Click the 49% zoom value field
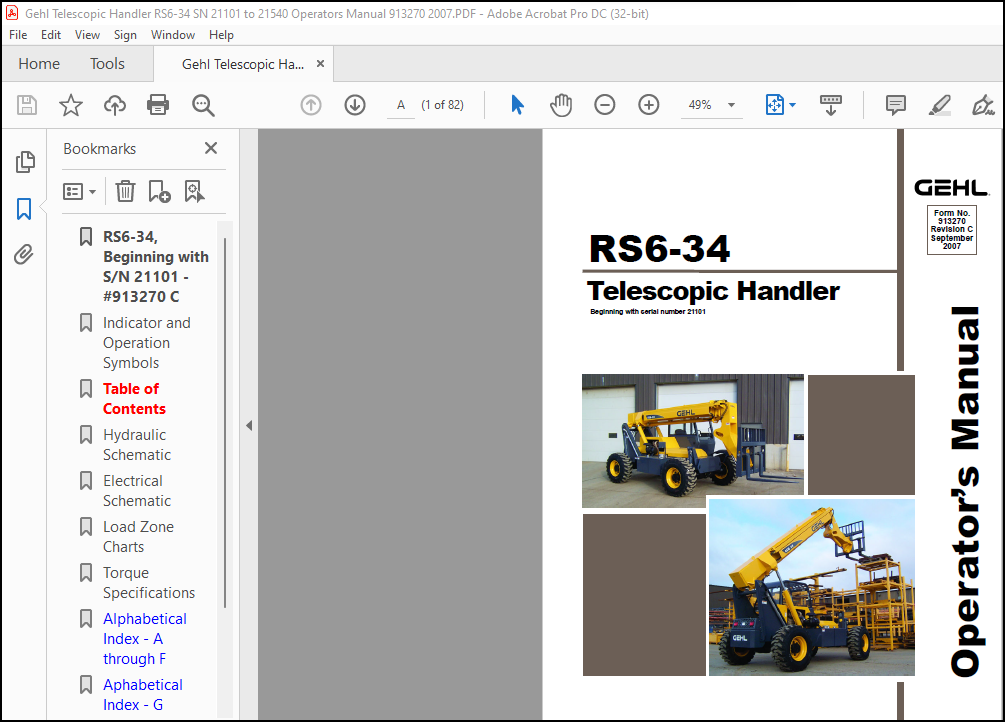Image resolution: width=1005 pixels, height=722 pixels. click(x=699, y=105)
